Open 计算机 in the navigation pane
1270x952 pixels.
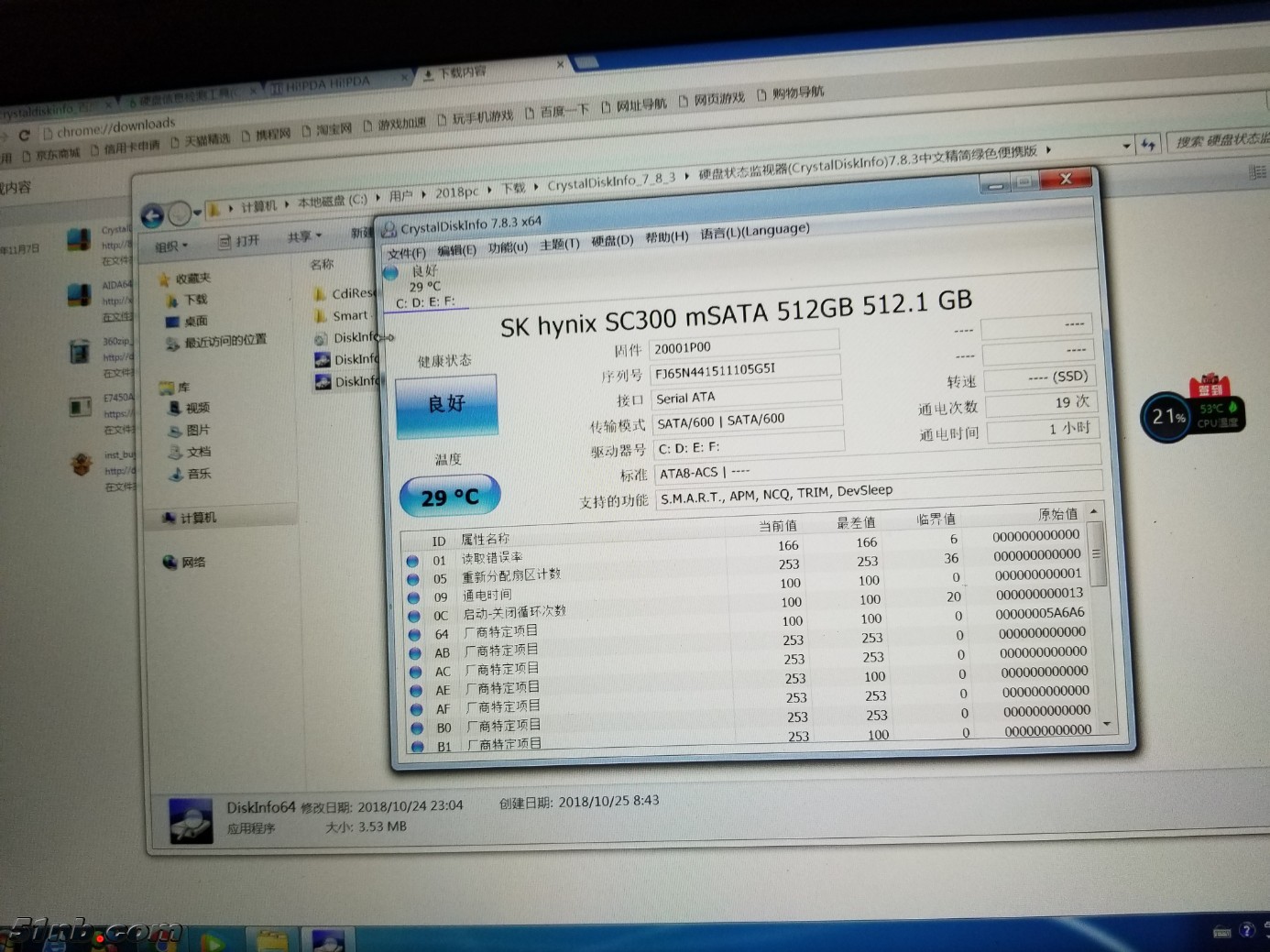pos(198,518)
